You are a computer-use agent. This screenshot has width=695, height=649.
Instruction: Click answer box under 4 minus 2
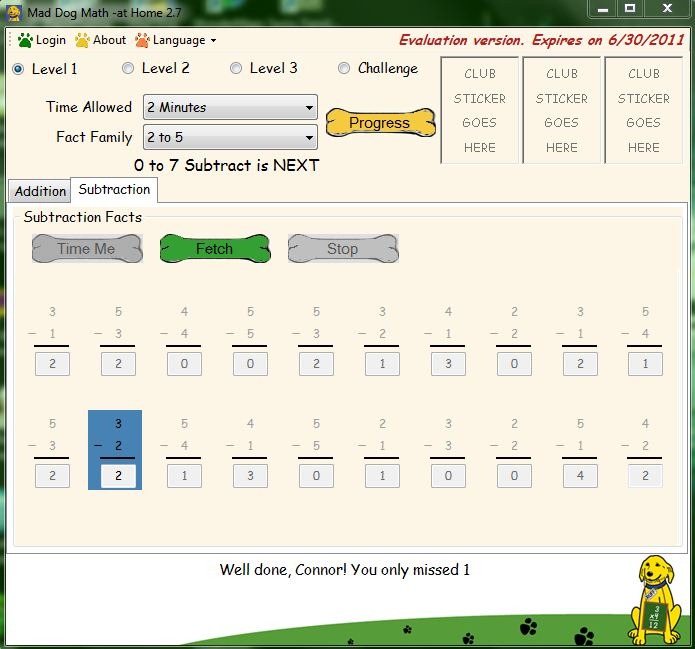pos(645,476)
